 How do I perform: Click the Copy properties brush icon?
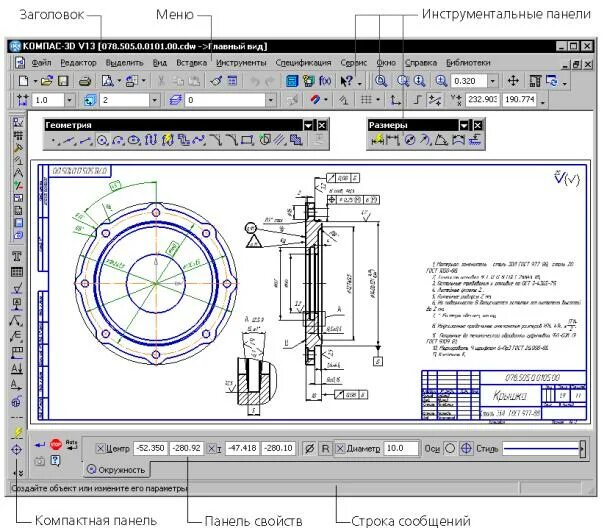click(216, 81)
